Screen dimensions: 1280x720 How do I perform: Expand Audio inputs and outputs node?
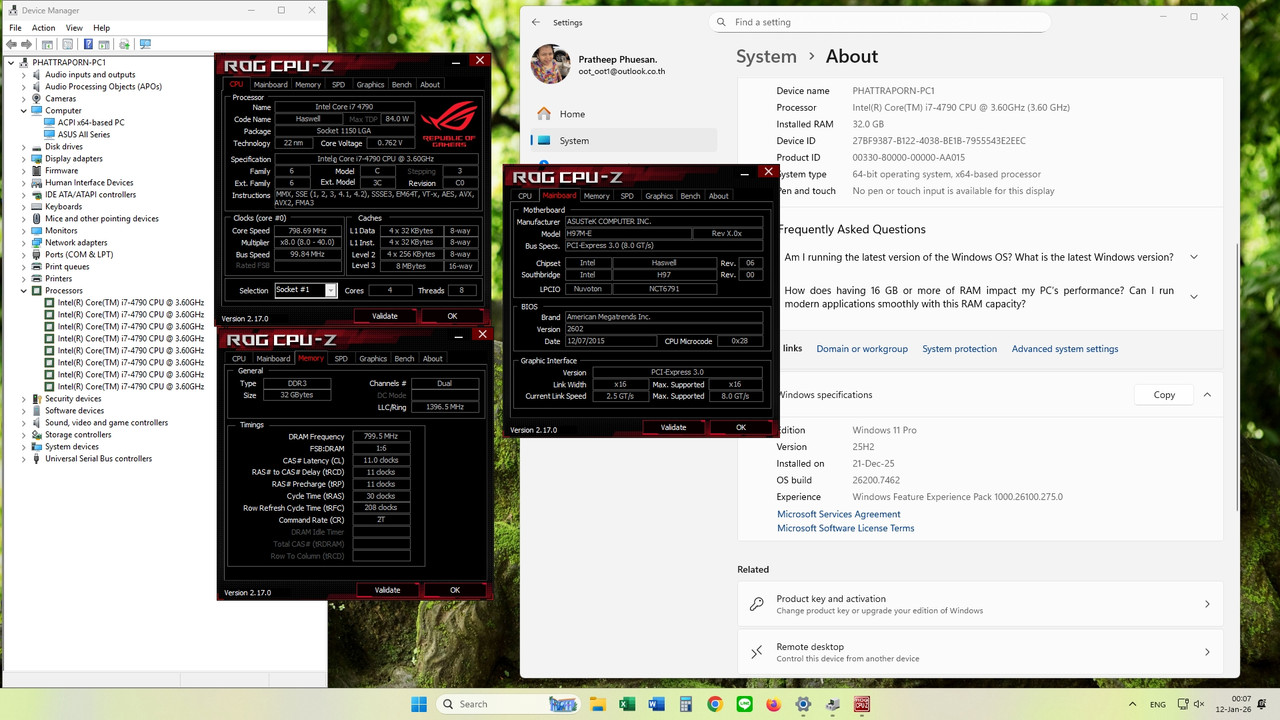23,75
